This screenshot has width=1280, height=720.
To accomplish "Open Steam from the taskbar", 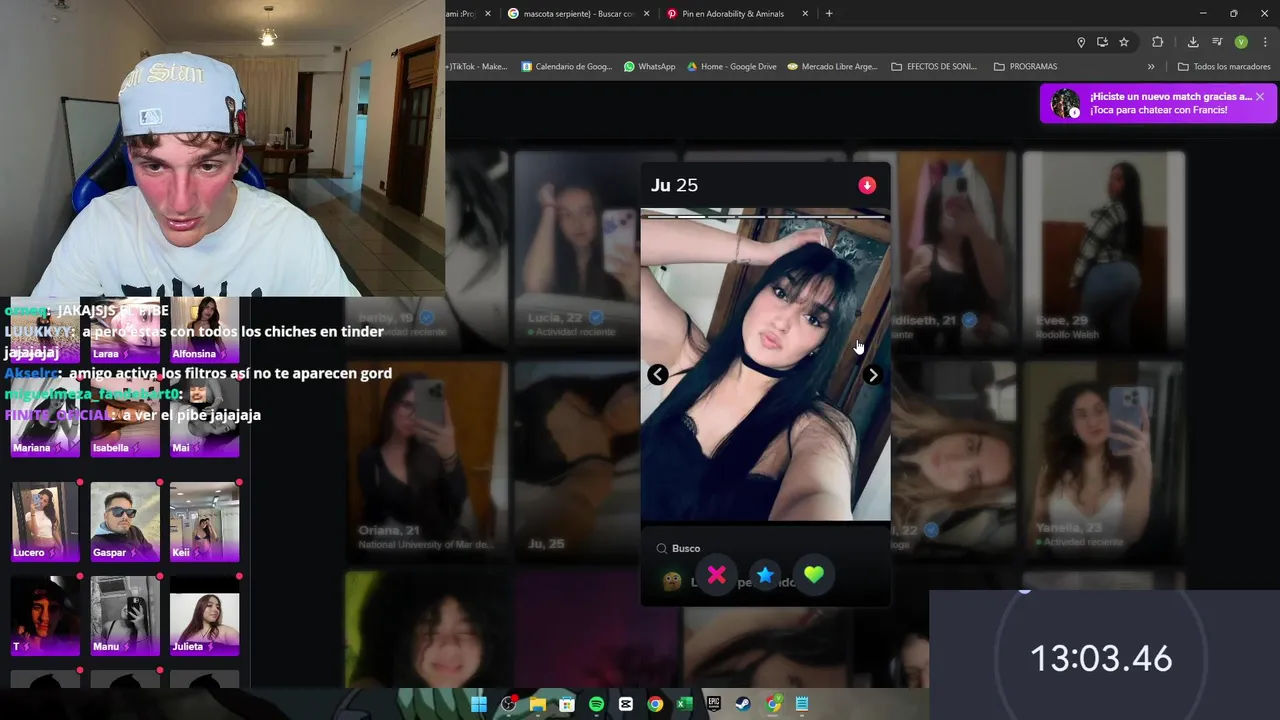I will tap(743, 704).
